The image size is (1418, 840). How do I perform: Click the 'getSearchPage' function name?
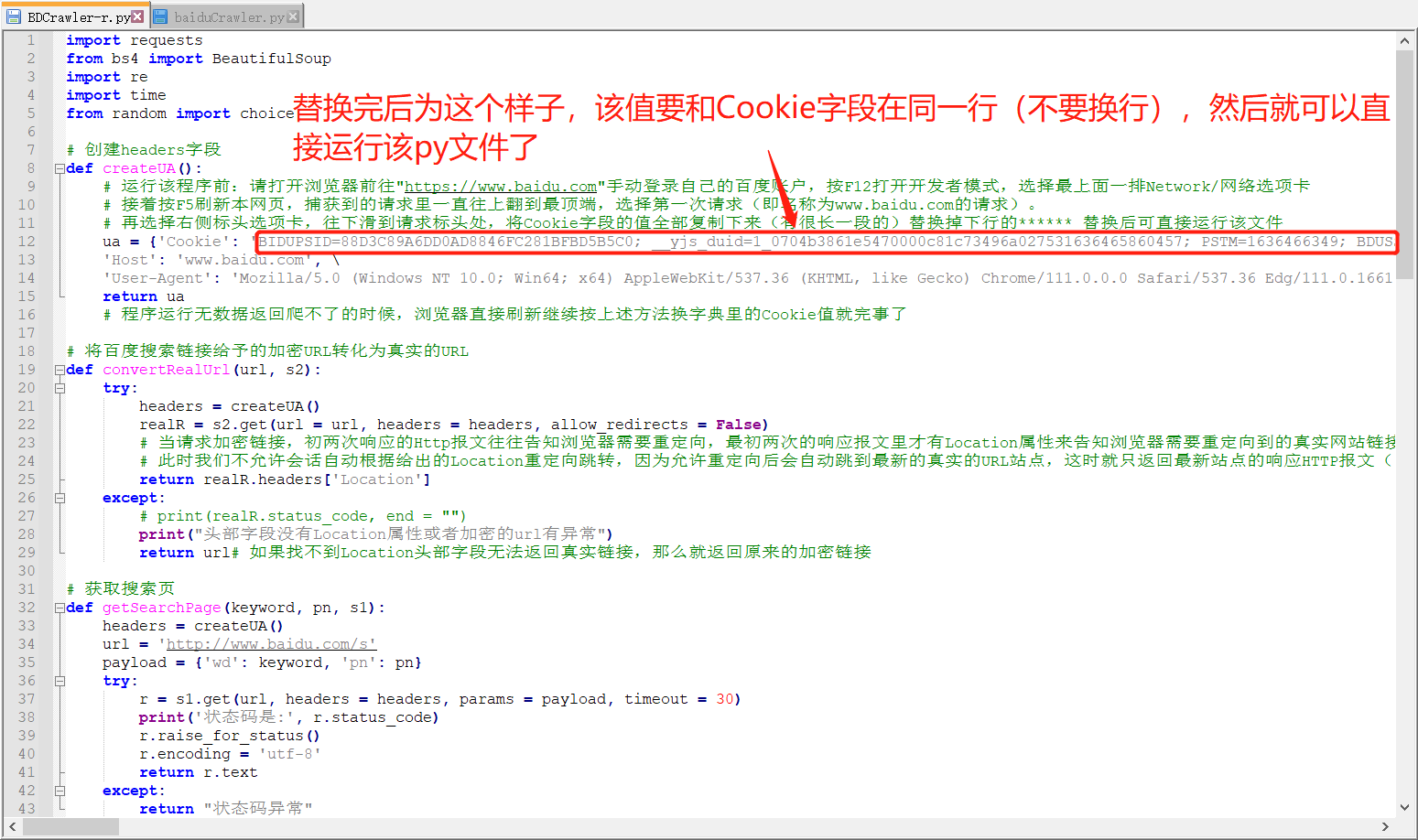point(162,608)
